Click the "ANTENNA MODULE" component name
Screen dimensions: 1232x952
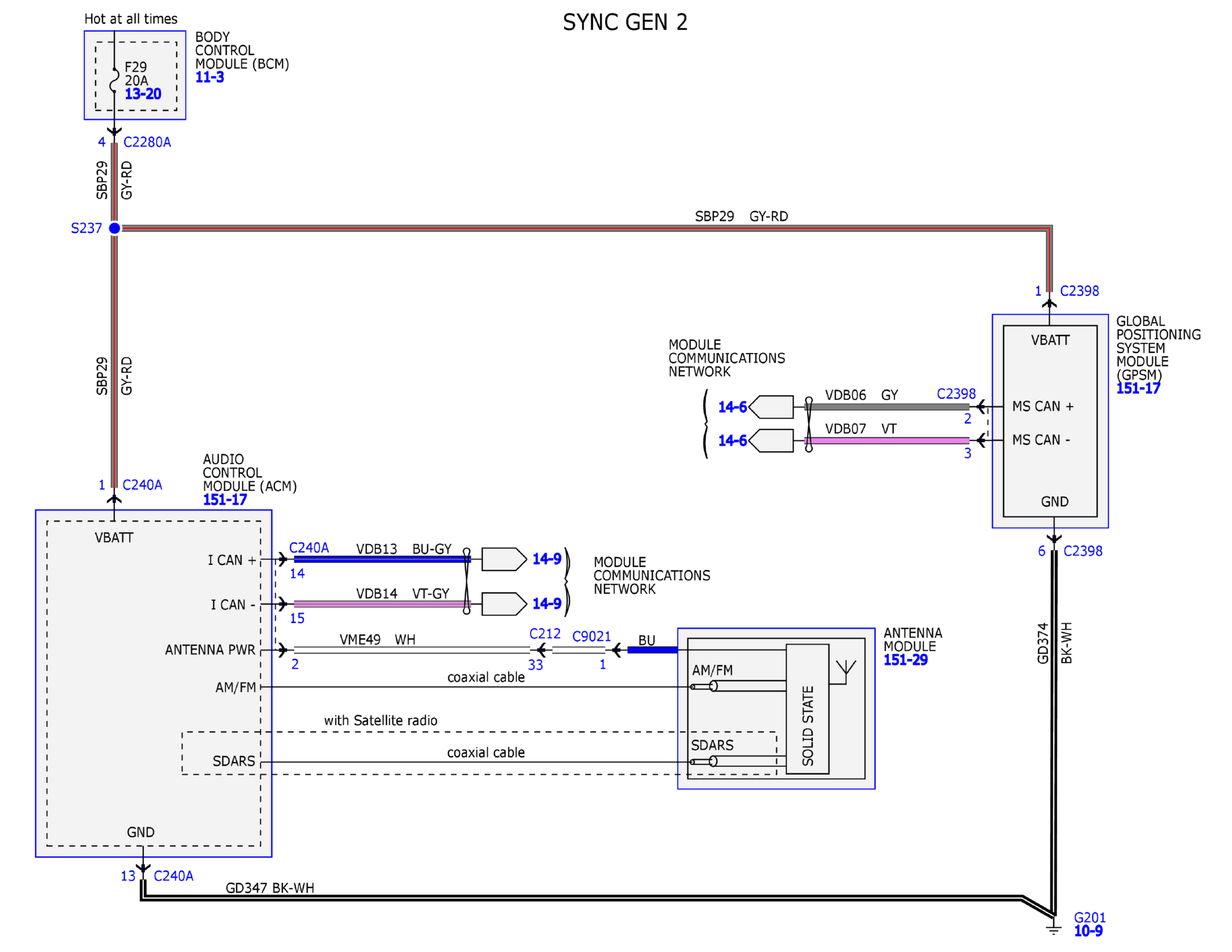pos(912,640)
